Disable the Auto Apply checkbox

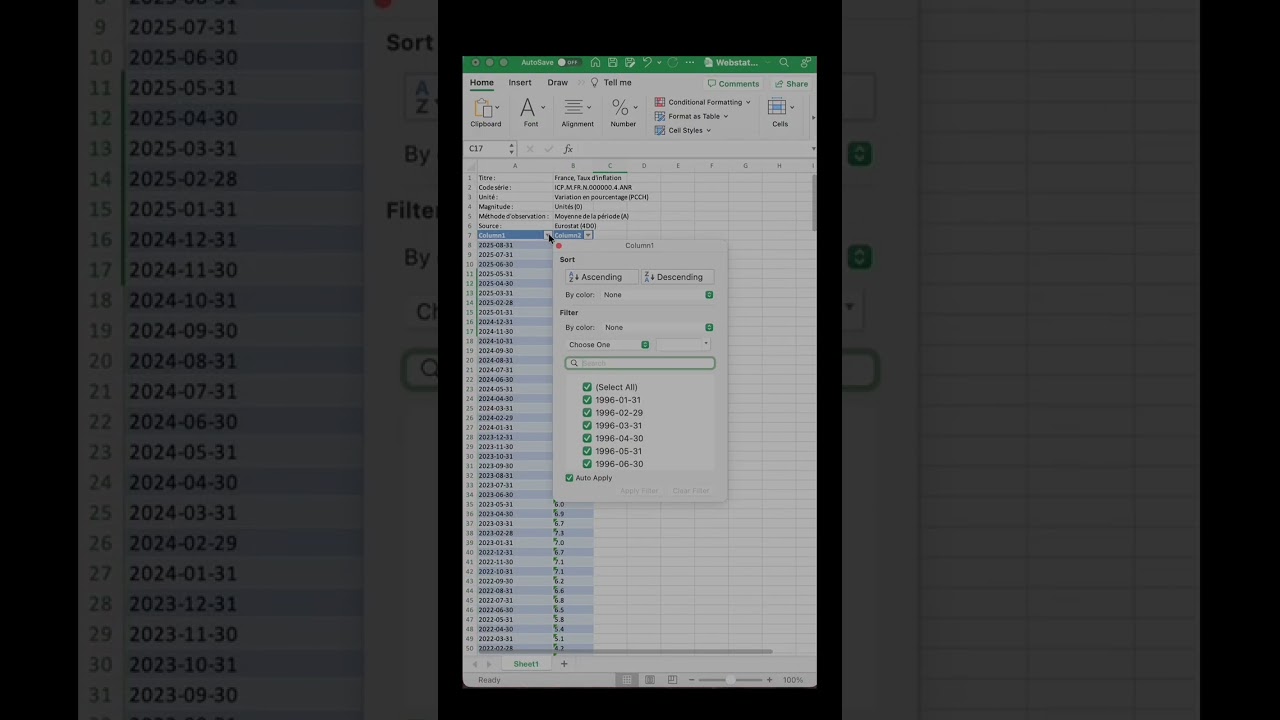coord(570,478)
